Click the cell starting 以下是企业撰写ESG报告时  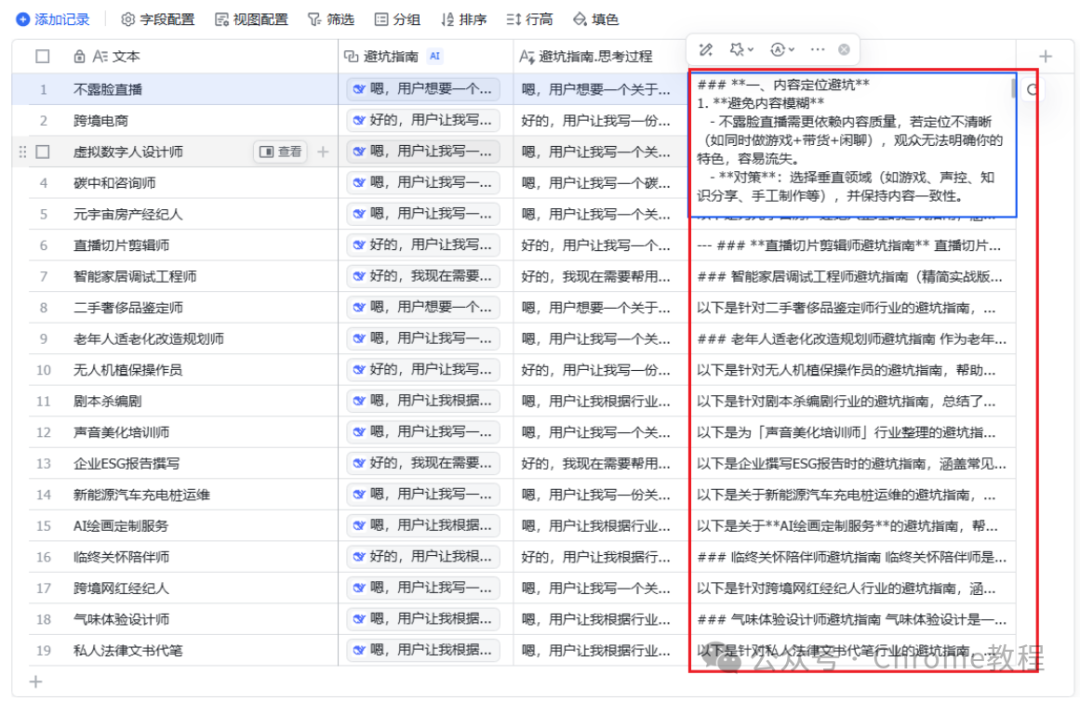click(853, 463)
